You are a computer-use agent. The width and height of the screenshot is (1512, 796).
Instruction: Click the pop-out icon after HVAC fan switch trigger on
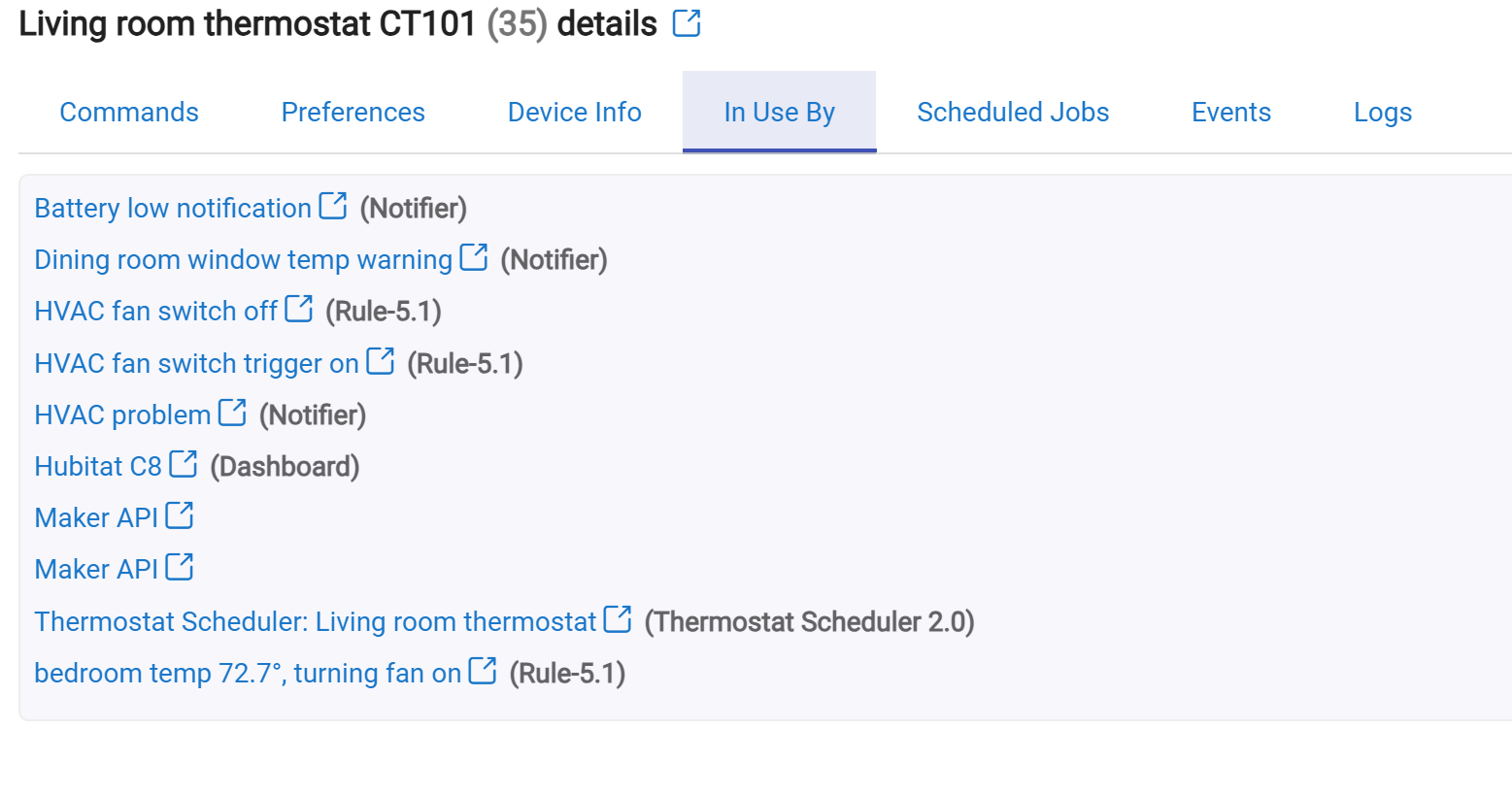click(381, 361)
